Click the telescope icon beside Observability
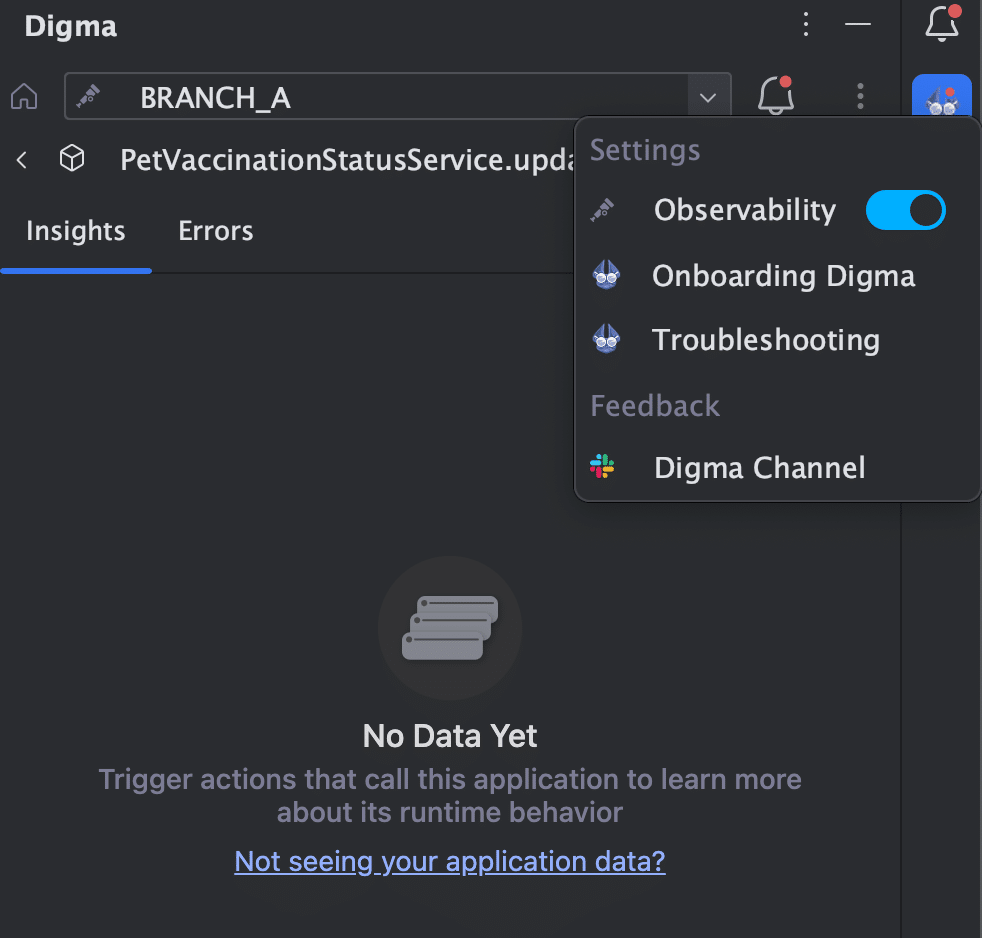Viewport: 982px width, 938px height. [x=602, y=210]
